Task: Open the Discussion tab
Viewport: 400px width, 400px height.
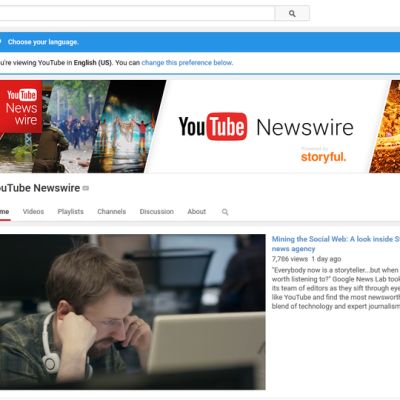Action: point(157,211)
